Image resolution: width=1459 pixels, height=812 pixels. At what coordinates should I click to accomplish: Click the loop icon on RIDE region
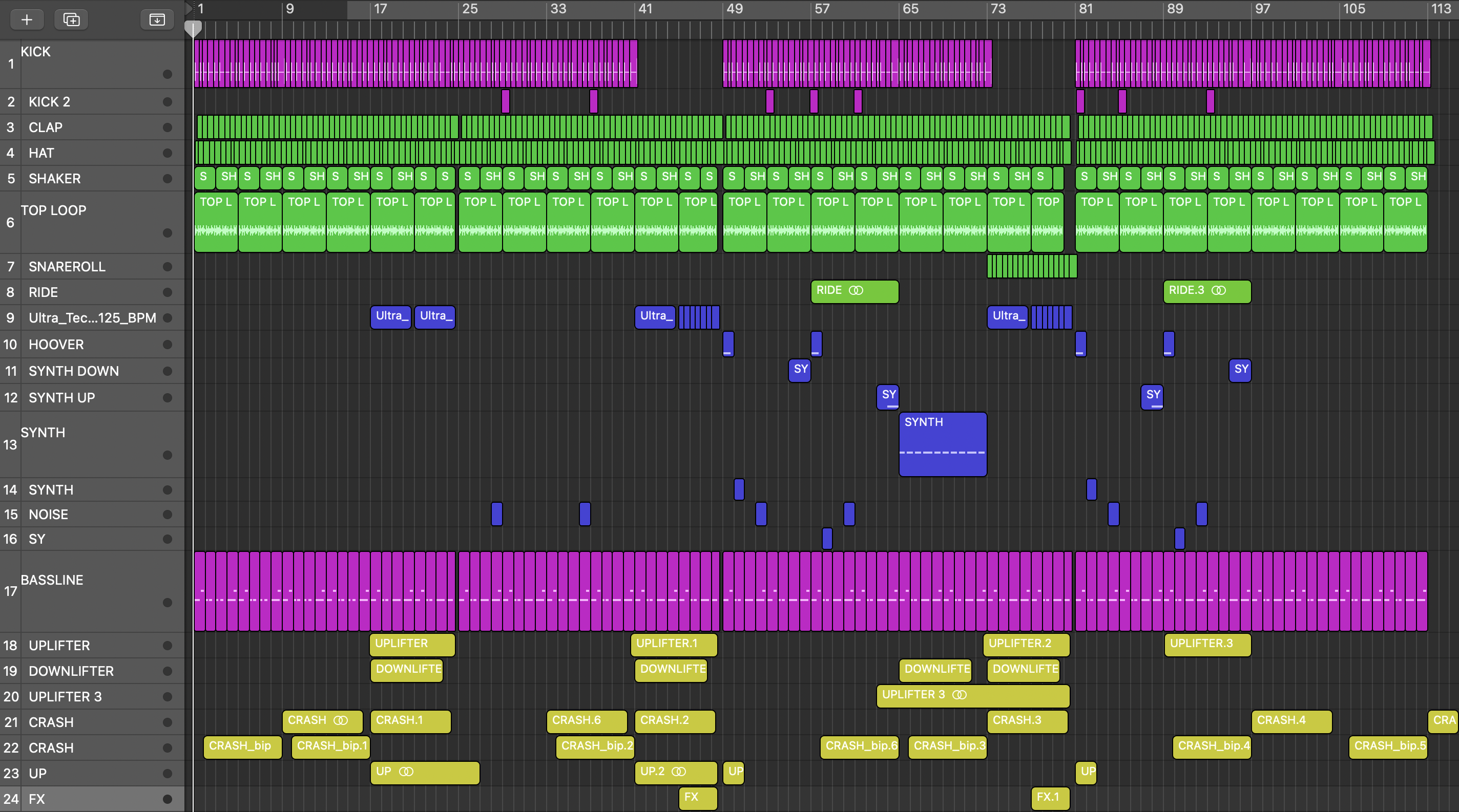click(856, 290)
